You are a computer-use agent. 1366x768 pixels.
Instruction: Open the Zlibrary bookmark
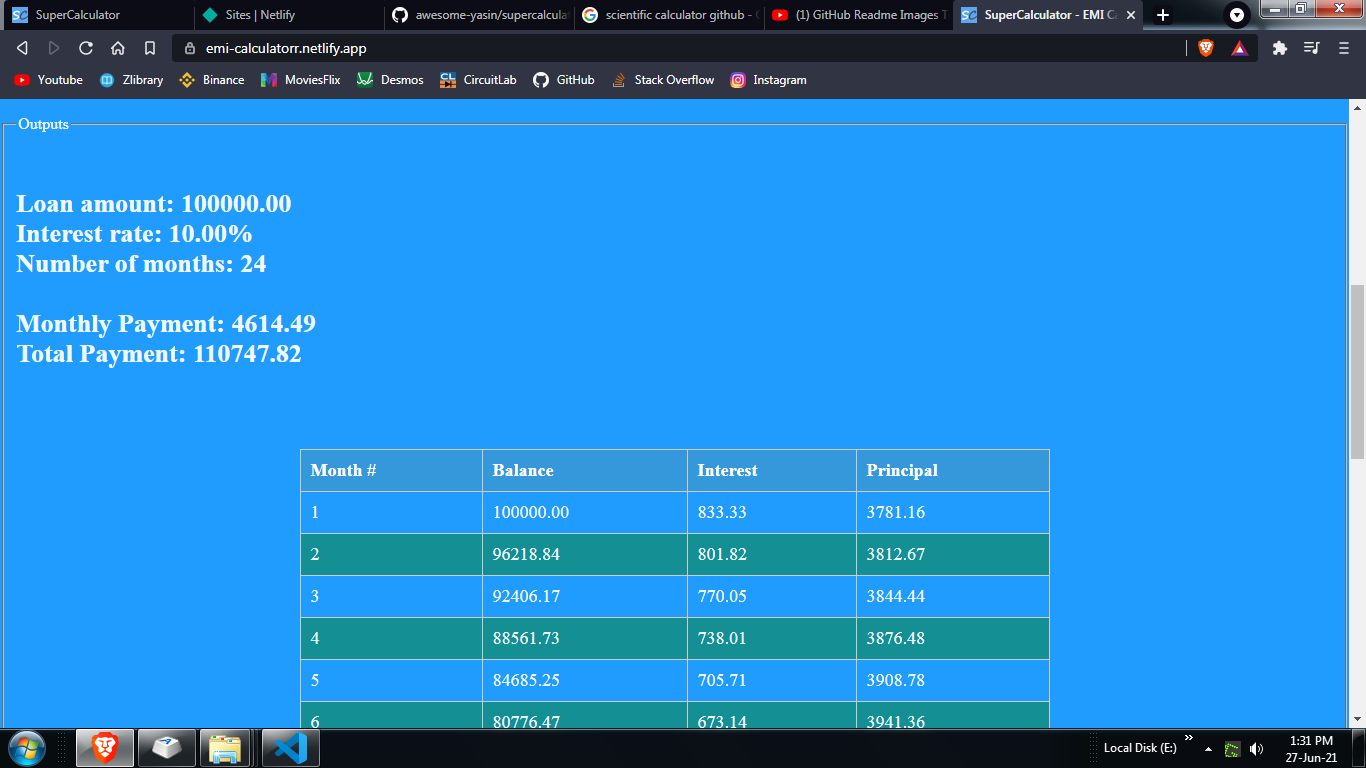(x=131, y=80)
